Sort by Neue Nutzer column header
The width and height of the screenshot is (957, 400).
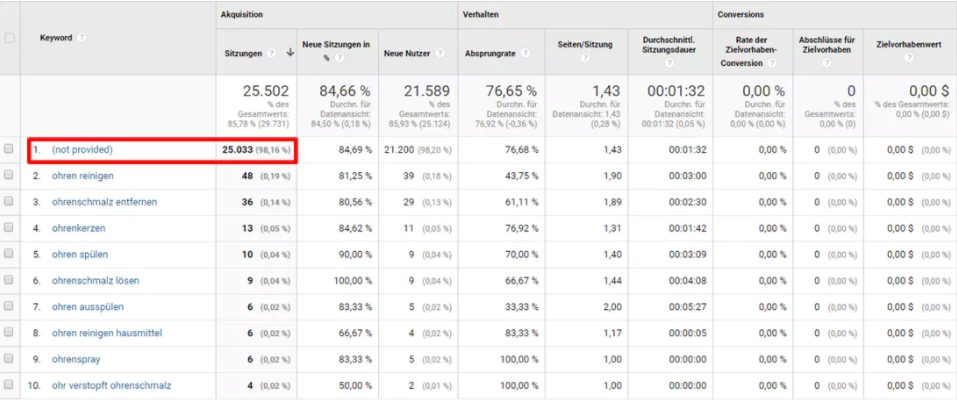tap(406, 54)
